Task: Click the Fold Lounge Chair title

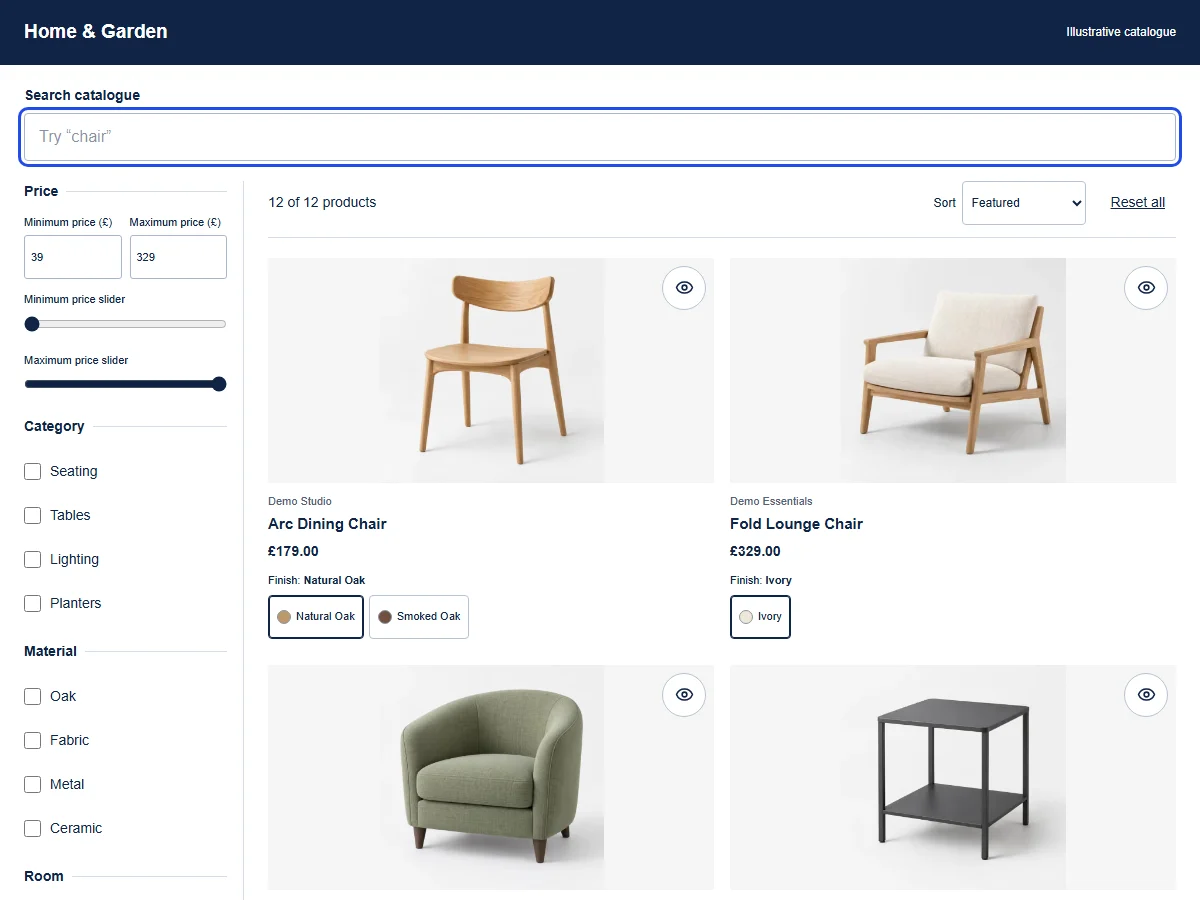Action: [796, 524]
